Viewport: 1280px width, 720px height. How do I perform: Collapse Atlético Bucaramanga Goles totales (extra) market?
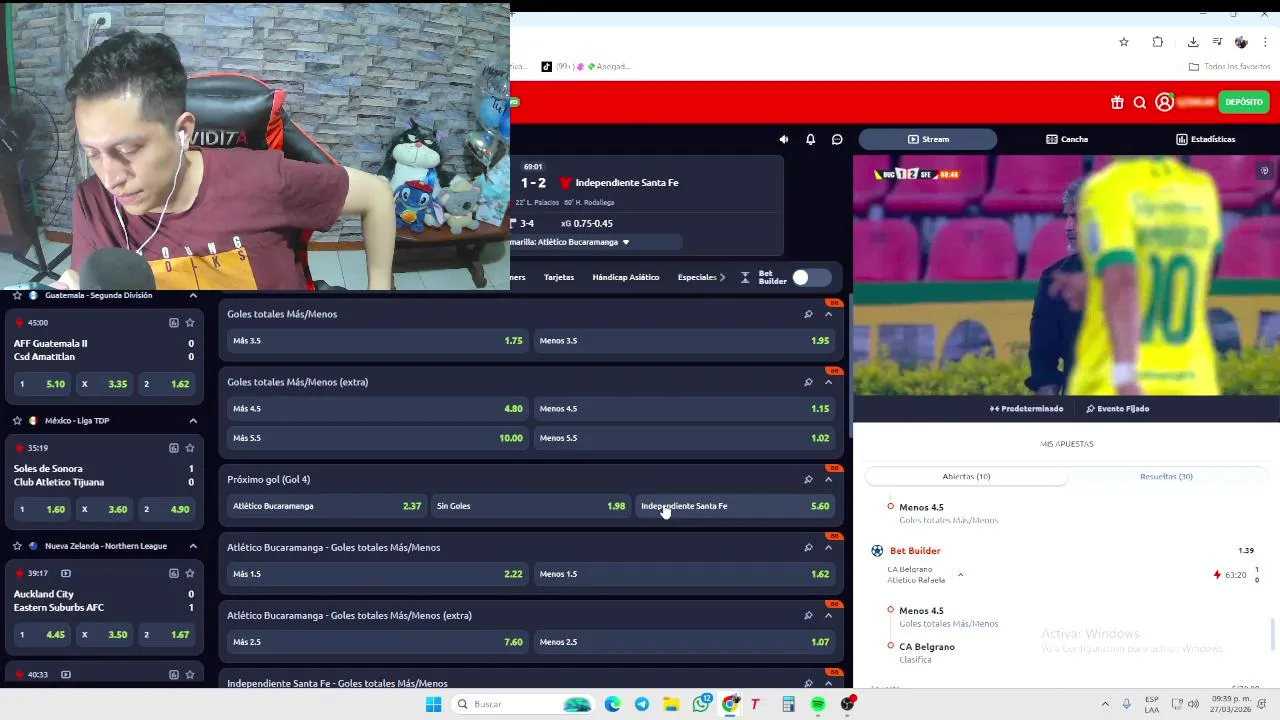coord(828,615)
